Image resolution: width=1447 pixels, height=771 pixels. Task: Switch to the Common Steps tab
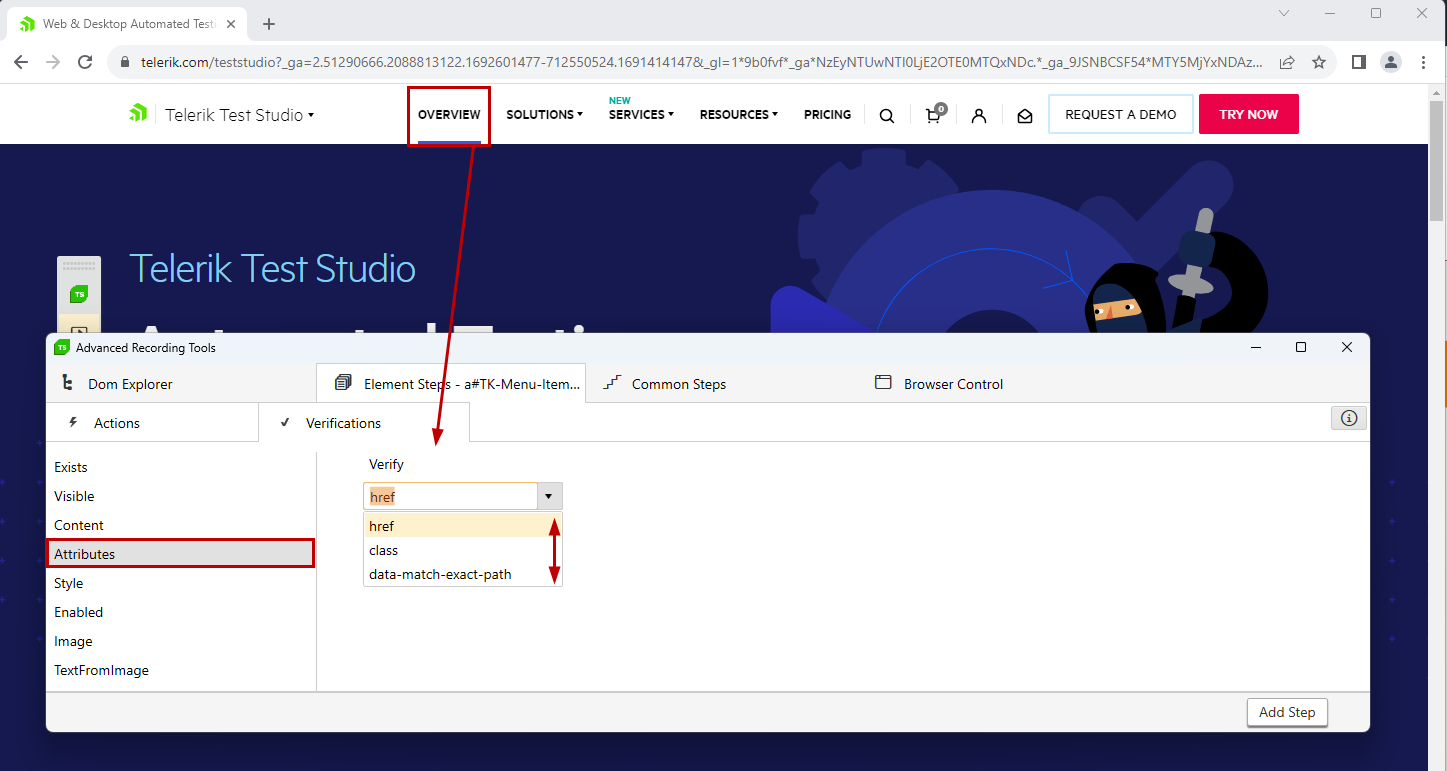coord(679,384)
